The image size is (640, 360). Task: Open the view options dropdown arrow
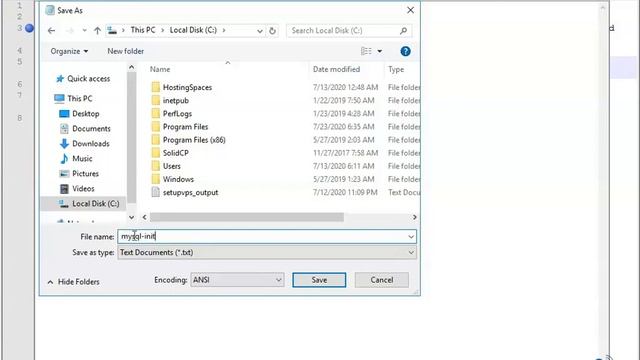click(x=380, y=51)
